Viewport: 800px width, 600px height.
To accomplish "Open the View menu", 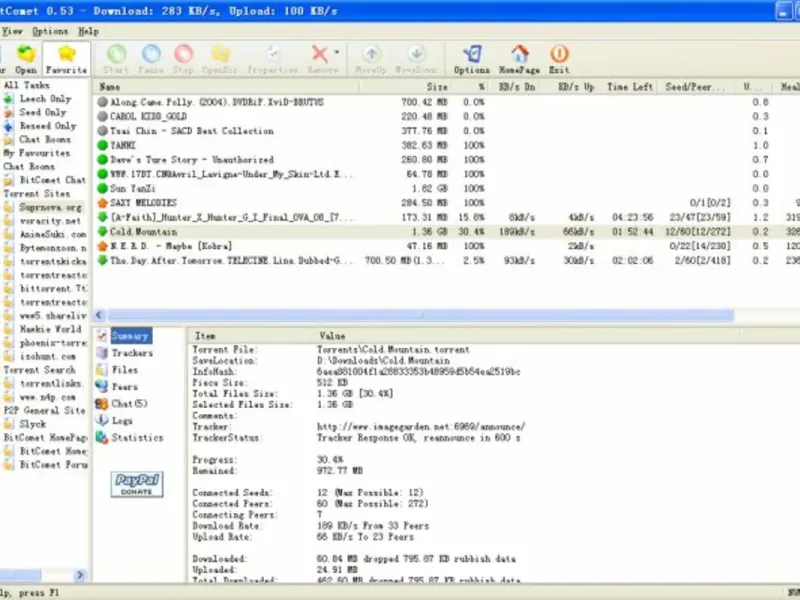I will [12, 31].
